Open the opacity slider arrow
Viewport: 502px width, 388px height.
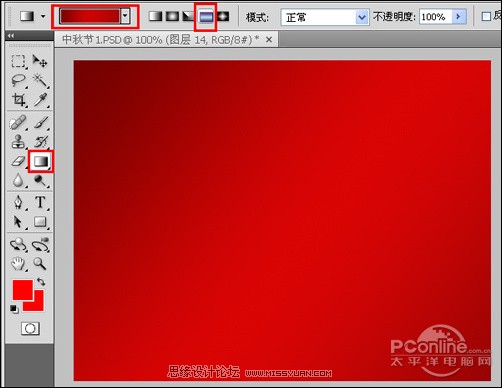pyautogui.click(x=459, y=16)
